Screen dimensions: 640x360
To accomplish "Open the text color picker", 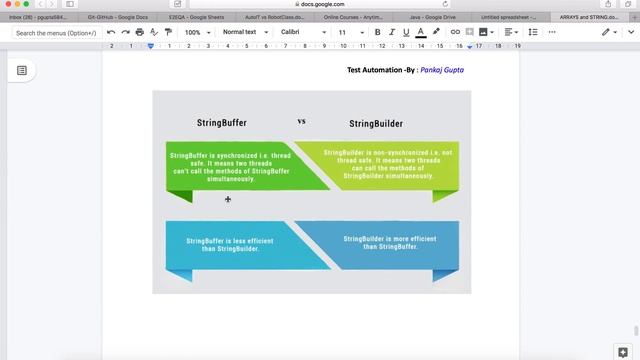I will click(421, 32).
